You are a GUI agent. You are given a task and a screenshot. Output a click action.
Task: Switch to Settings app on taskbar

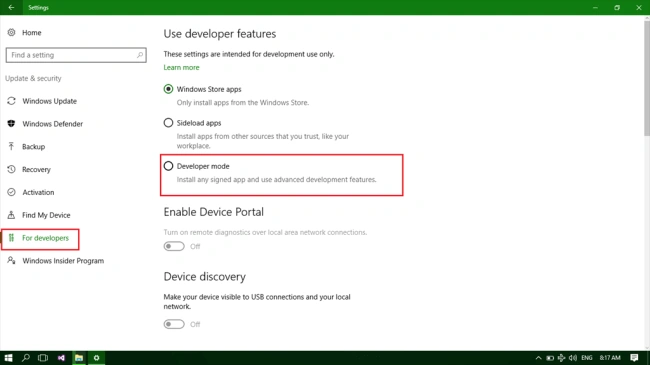[x=96, y=358]
